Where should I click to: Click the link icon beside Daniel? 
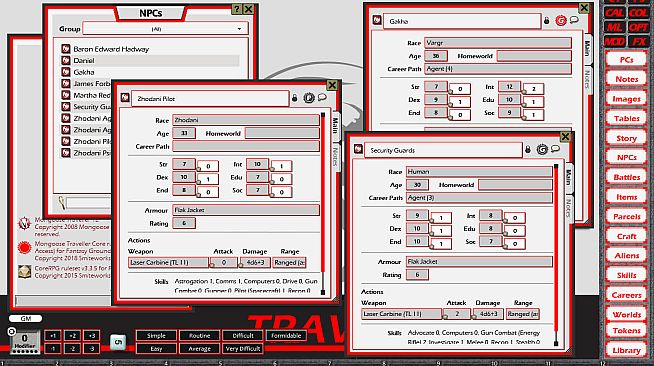point(65,60)
